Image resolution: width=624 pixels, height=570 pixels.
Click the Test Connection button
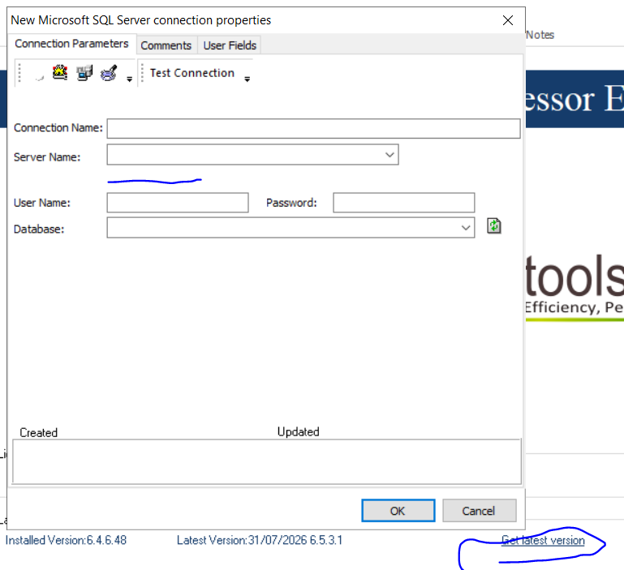coord(192,73)
